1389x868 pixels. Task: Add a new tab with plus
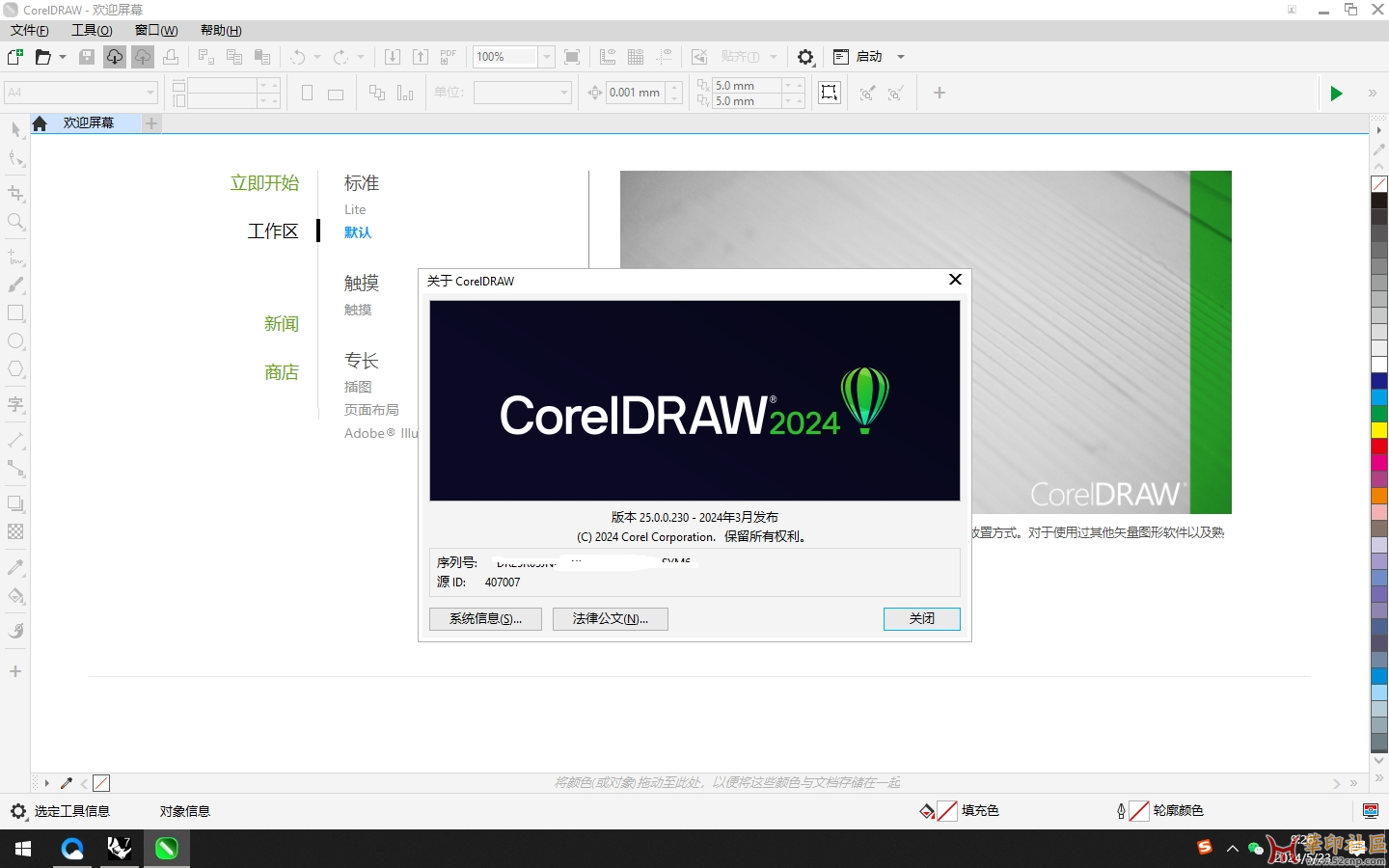(151, 123)
